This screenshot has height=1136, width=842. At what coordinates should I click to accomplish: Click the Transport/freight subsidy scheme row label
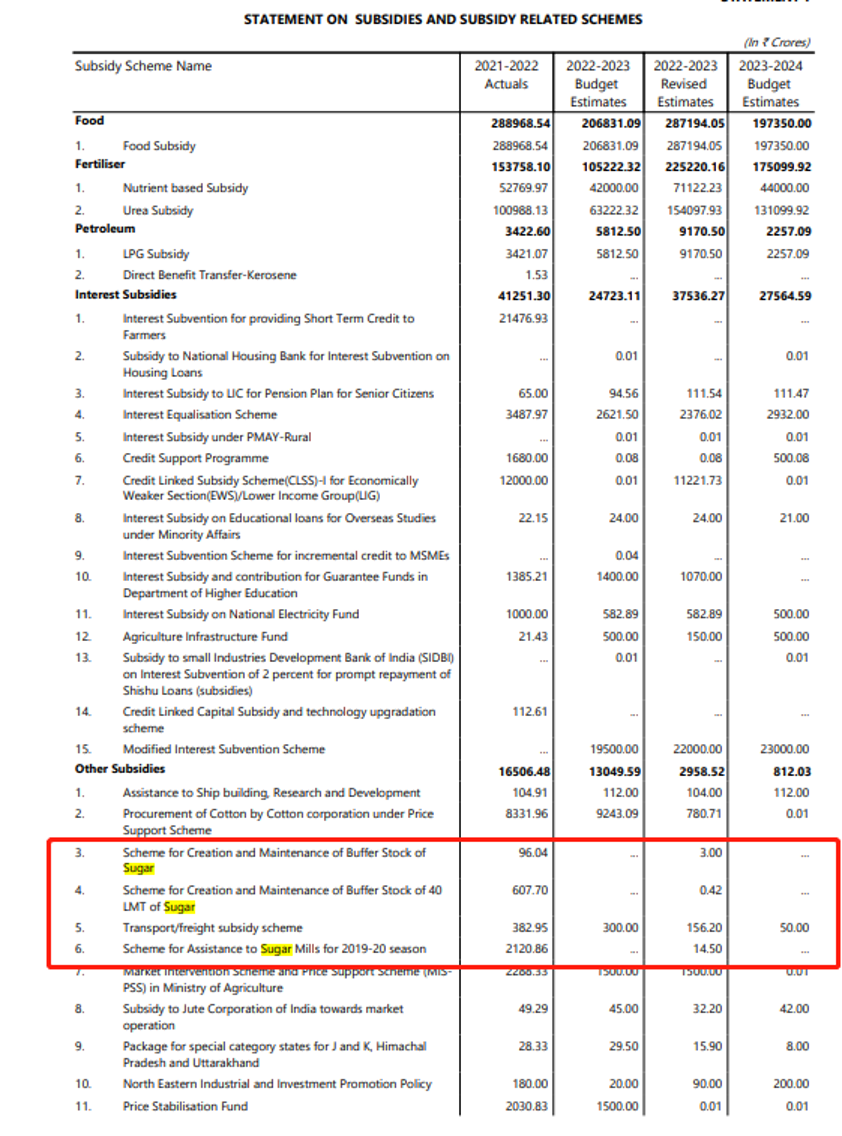point(212,927)
